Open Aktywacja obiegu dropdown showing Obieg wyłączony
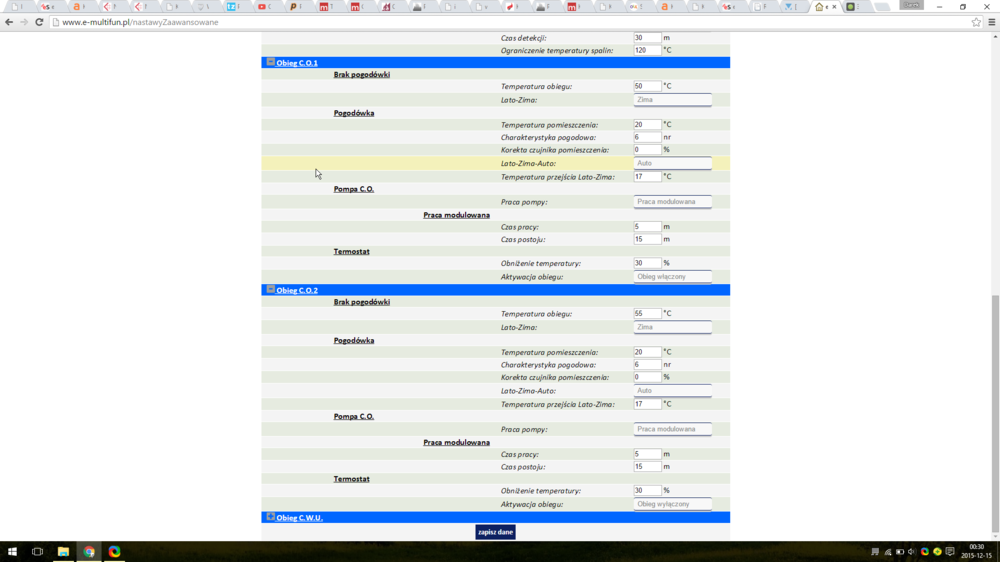 (672, 504)
